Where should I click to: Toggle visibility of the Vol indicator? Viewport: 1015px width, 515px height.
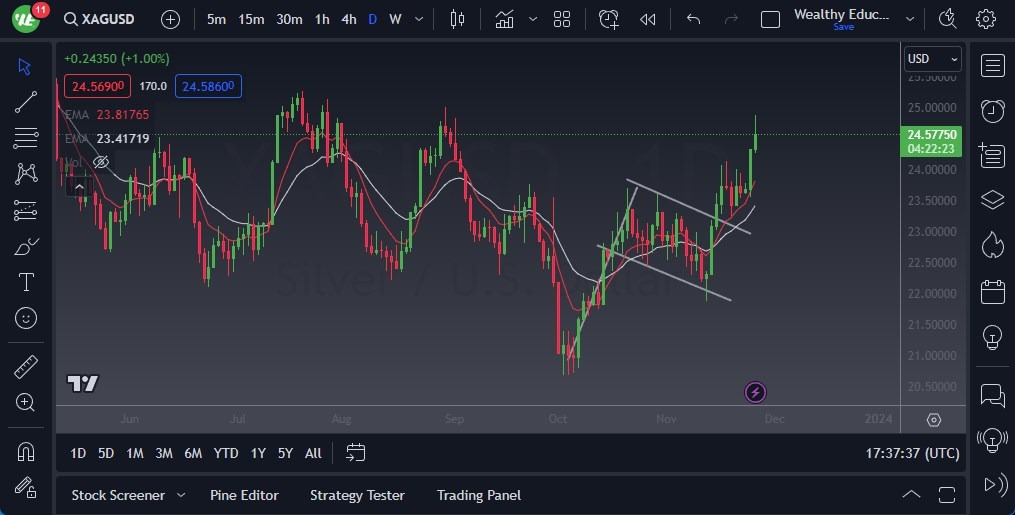click(x=100, y=162)
